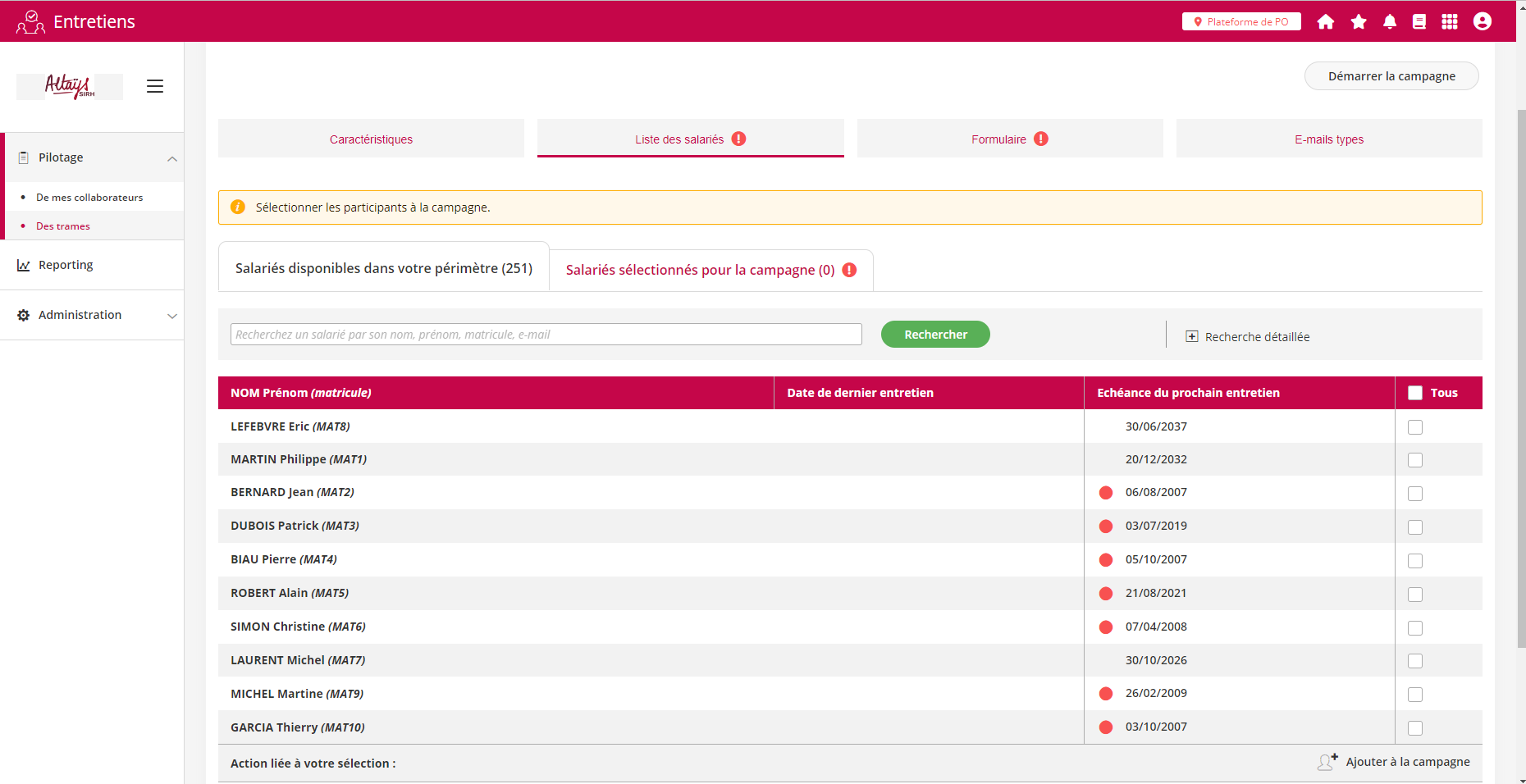1526x784 pixels.
Task: Check the Tous select-all checkbox
Action: [x=1415, y=393]
